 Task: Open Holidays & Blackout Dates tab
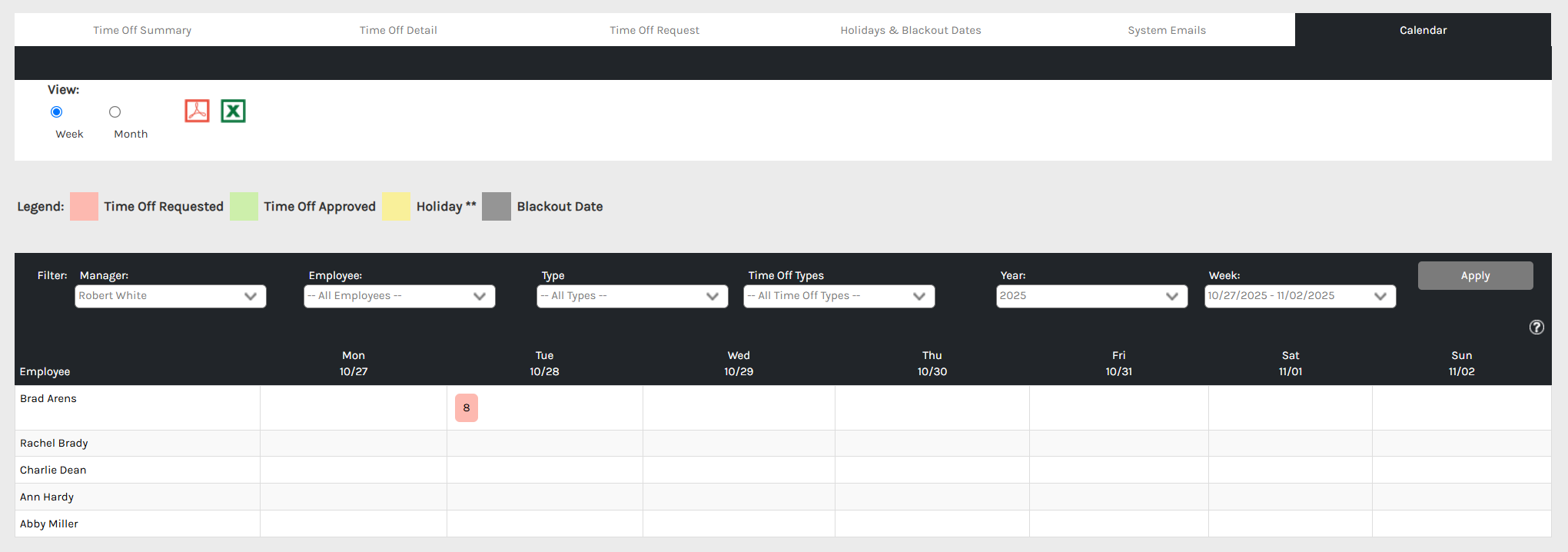(x=910, y=30)
